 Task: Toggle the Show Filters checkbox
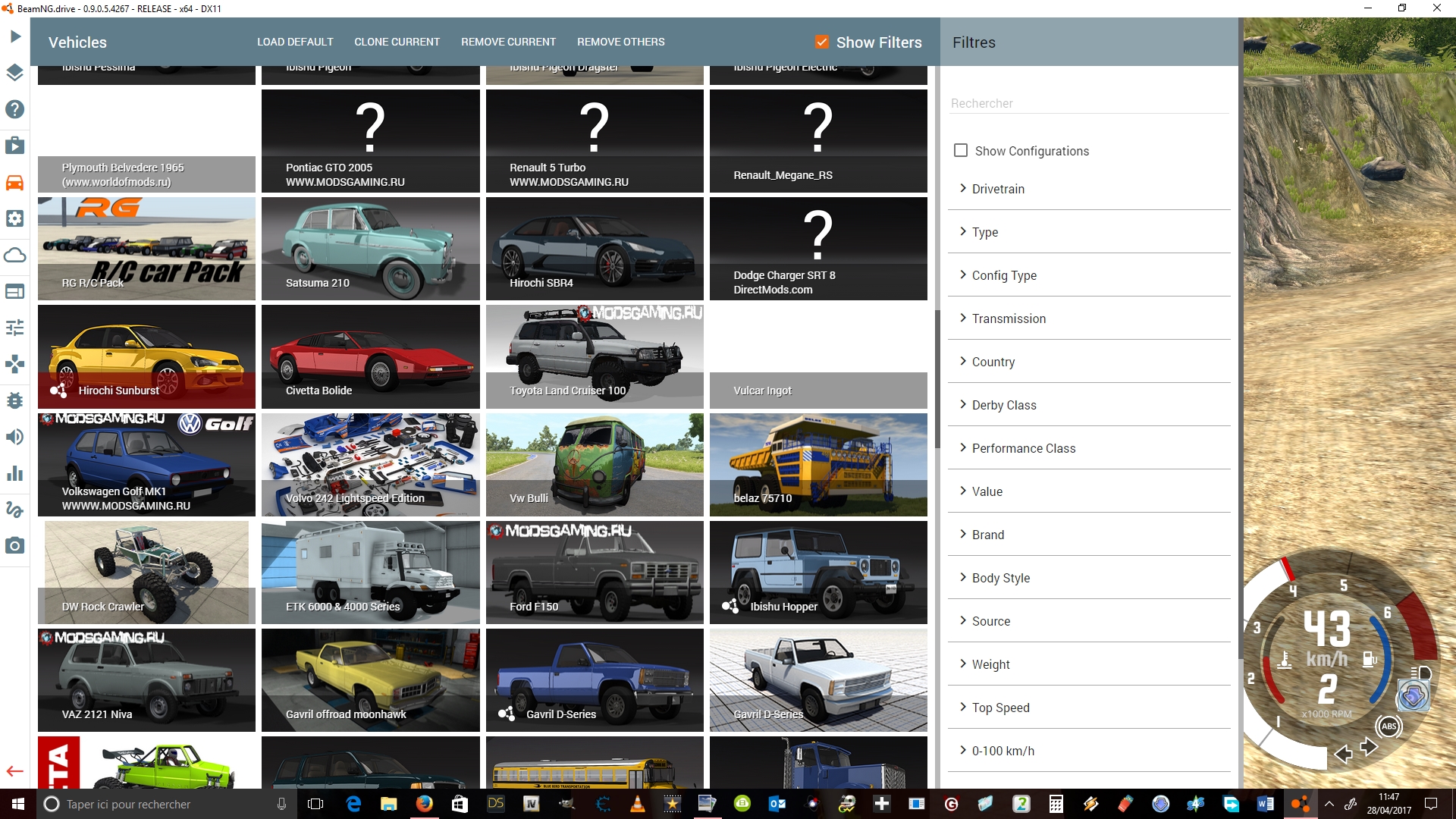coord(822,42)
